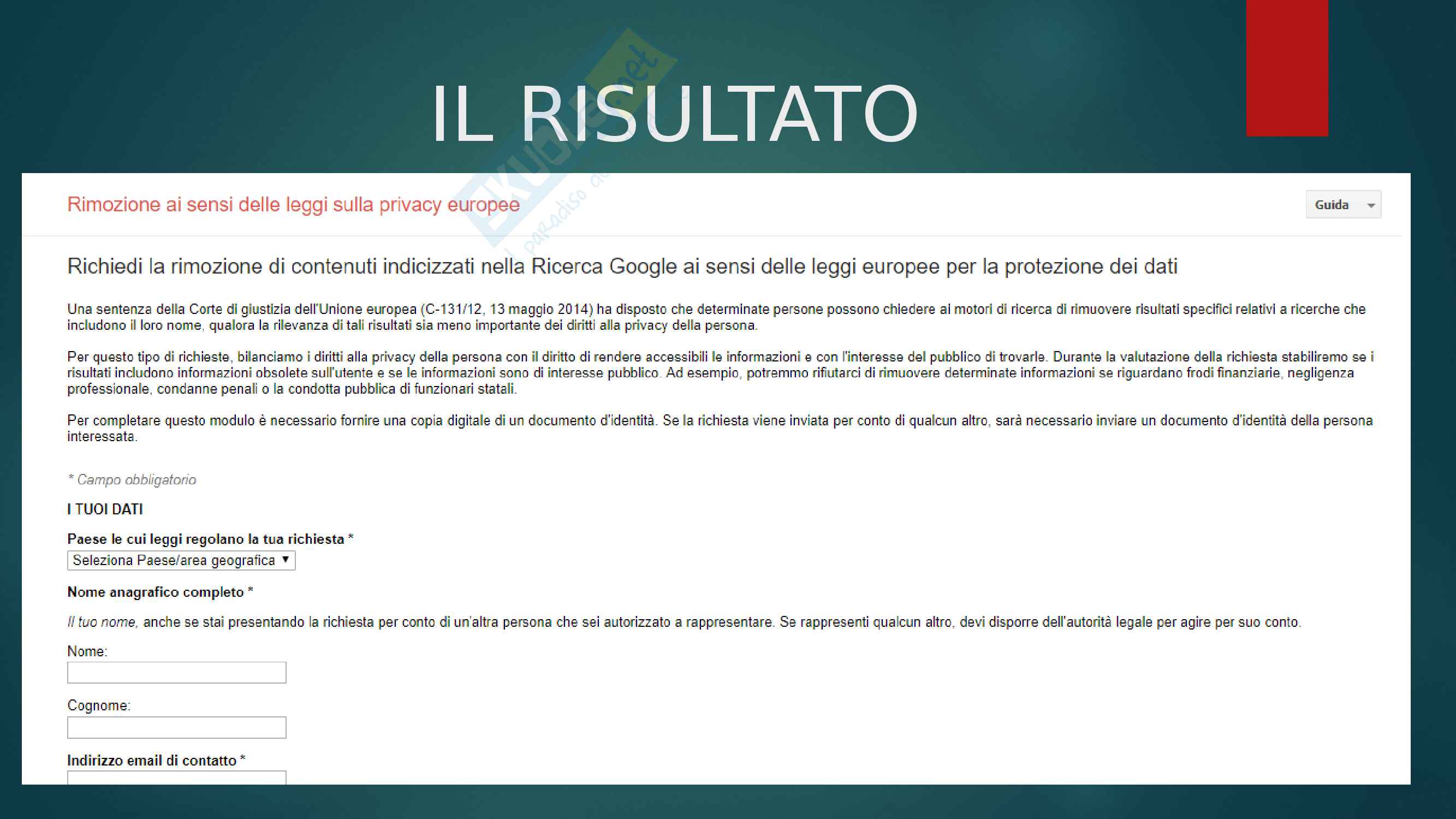The width and height of the screenshot is (1456, 819).
Task: Click the '* Campo obbligatorio' note
Action: click(x=132, y=480)
